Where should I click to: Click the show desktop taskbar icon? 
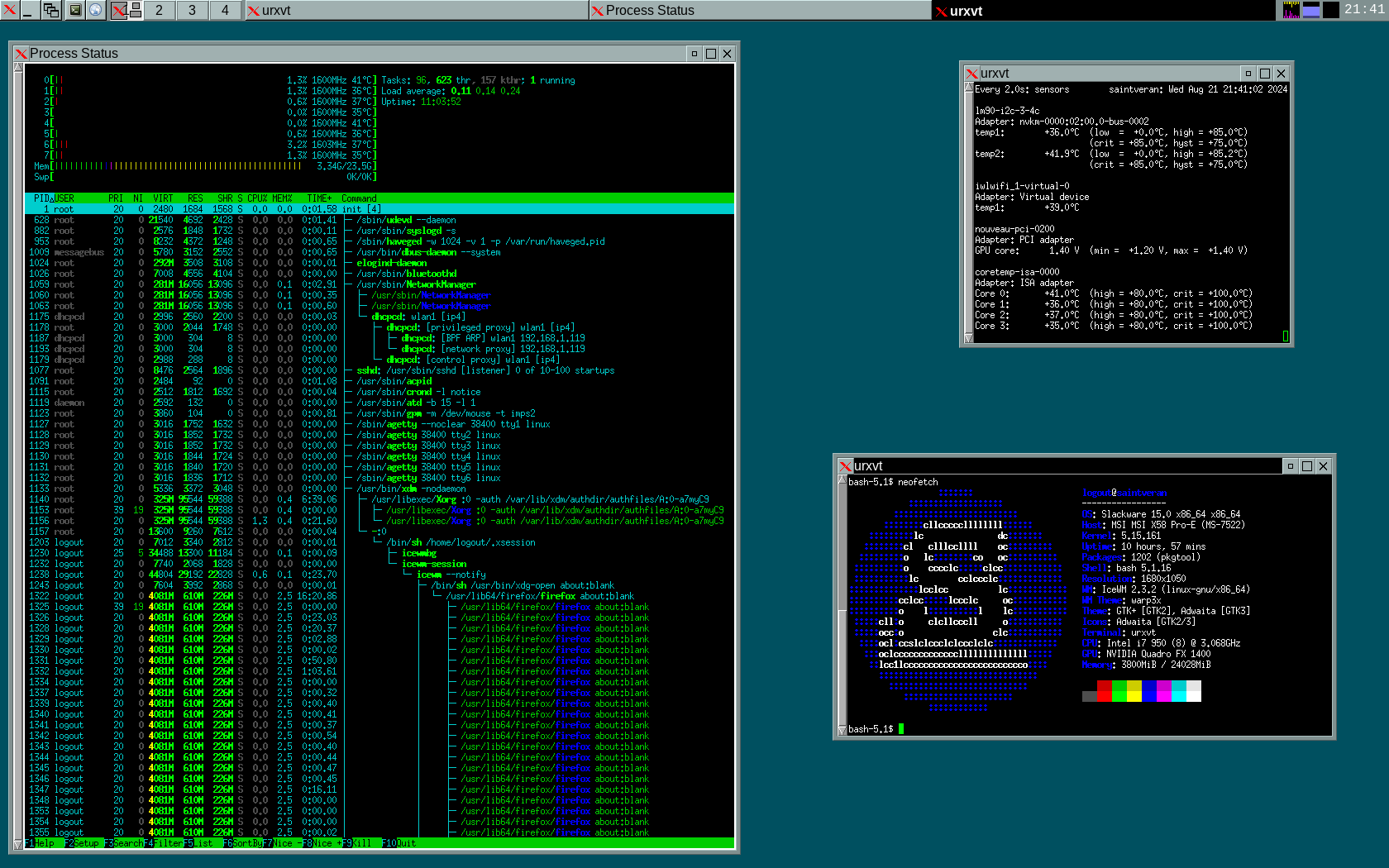[28, 10]
